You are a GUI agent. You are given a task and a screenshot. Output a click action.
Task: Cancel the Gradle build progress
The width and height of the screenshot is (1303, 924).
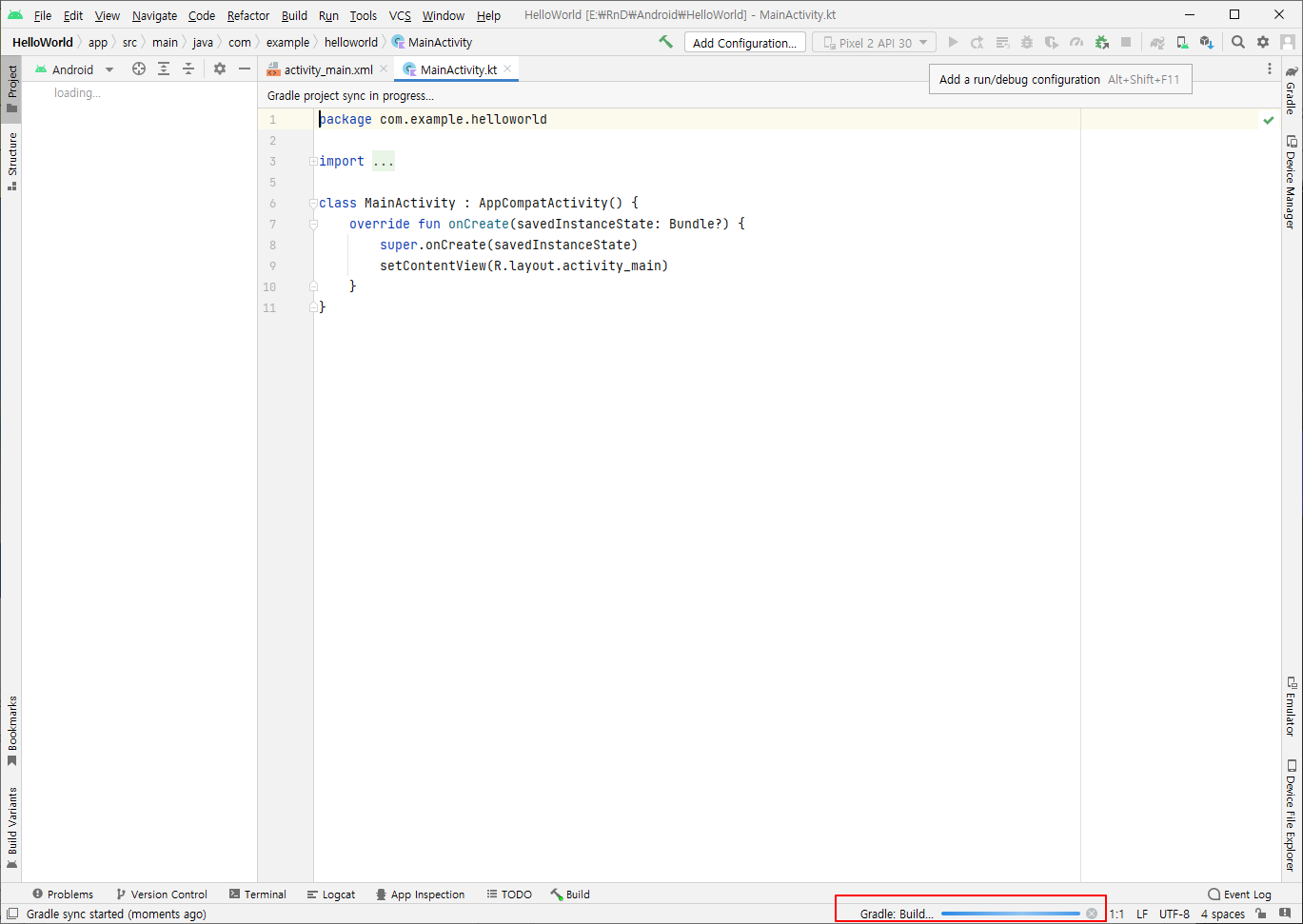[x=1092, y=914]
